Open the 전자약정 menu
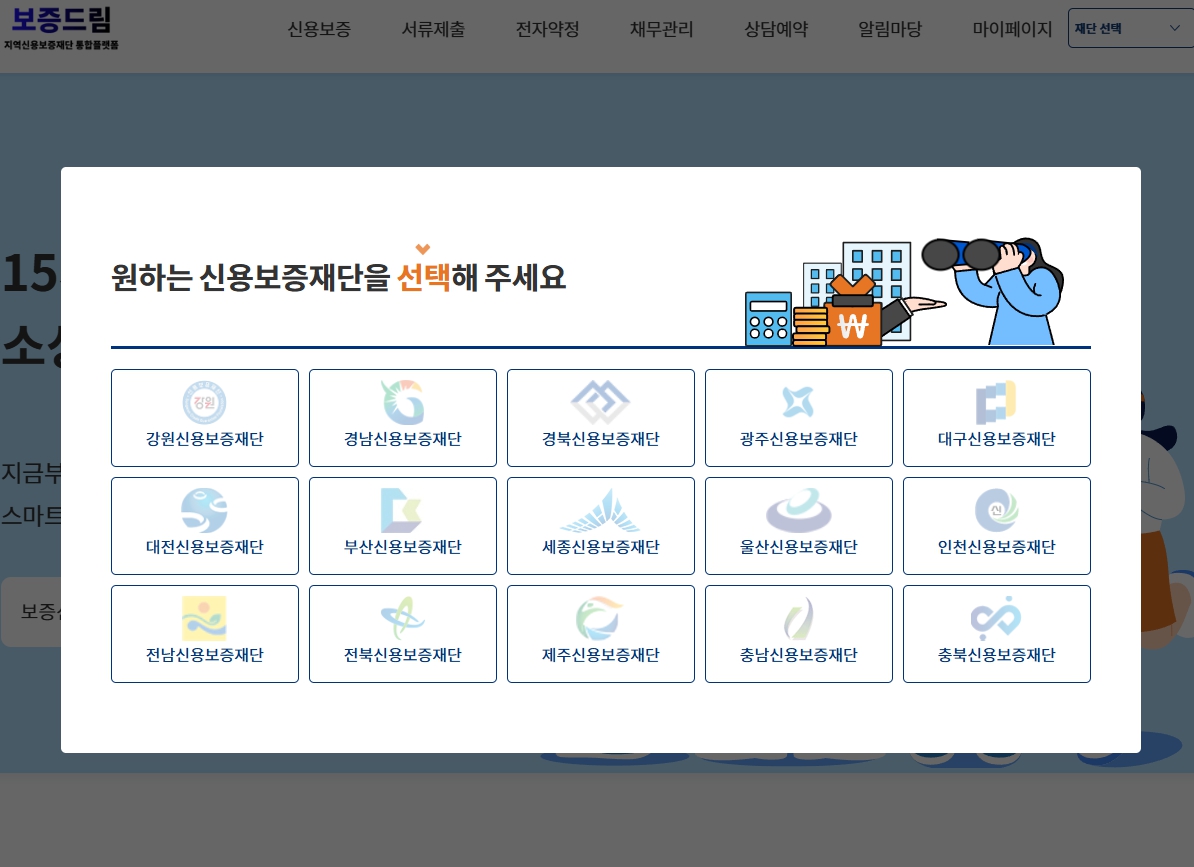This screenshot has height=867, width=1194. (x=547, y=29)
